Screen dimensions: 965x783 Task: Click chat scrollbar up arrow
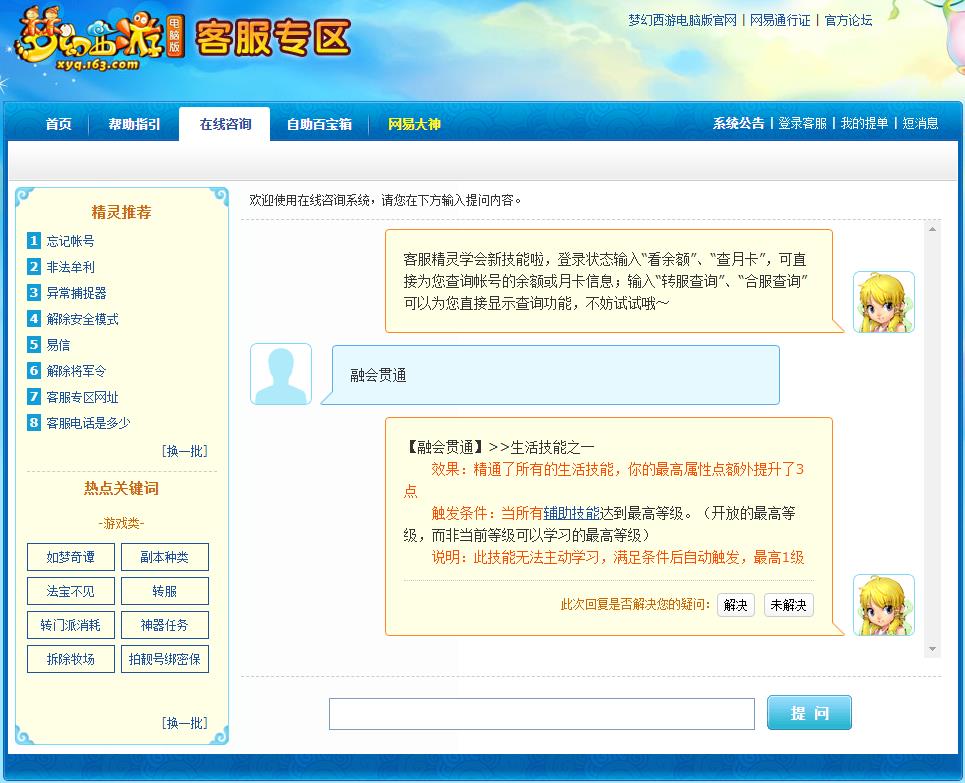pyautogui.click(x=932, y=229)
